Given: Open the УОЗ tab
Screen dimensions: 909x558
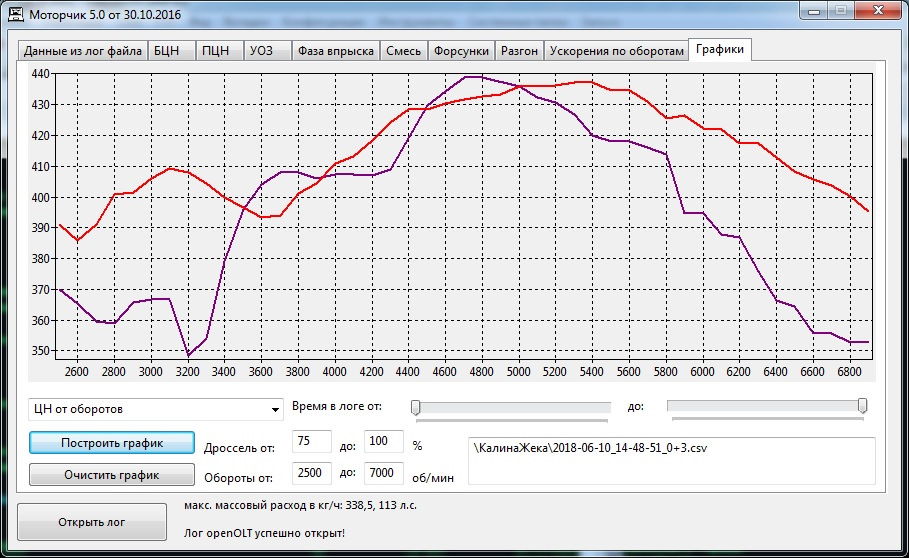Looking at the screenshot, I should click(267, 51).
